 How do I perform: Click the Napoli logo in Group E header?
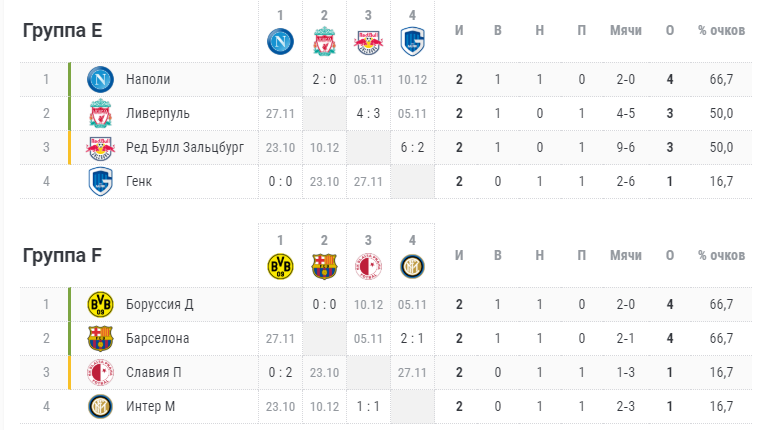280,42
